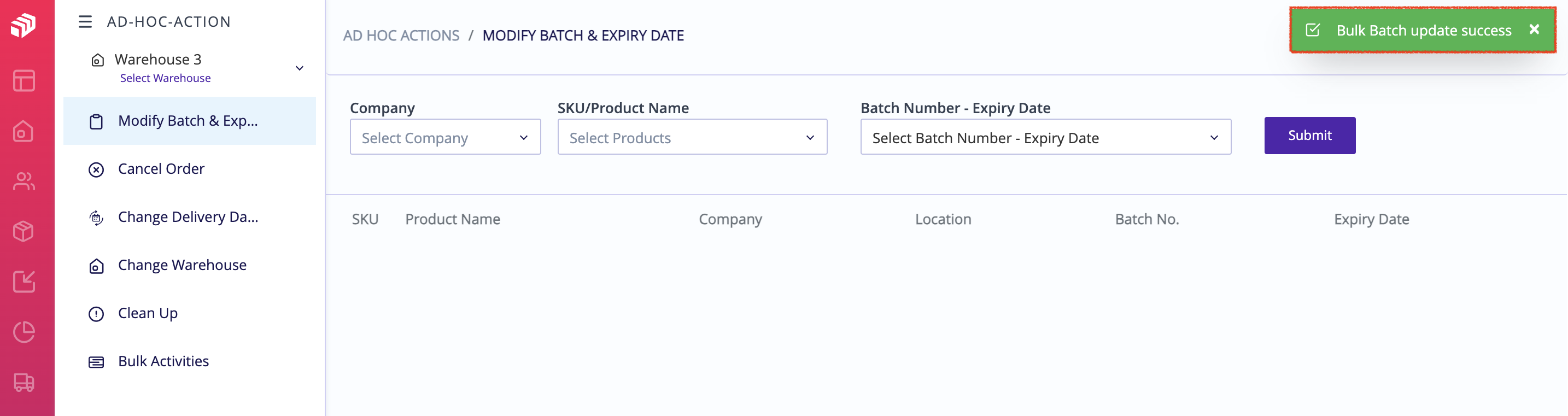
Task: Expand the Warehouse 3 selector chevron
Action: pos(300,68)
